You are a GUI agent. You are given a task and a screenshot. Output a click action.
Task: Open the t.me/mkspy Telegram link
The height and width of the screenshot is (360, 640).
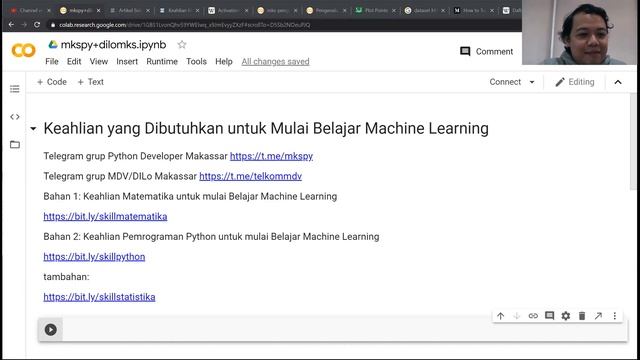[x=271, y=156]
